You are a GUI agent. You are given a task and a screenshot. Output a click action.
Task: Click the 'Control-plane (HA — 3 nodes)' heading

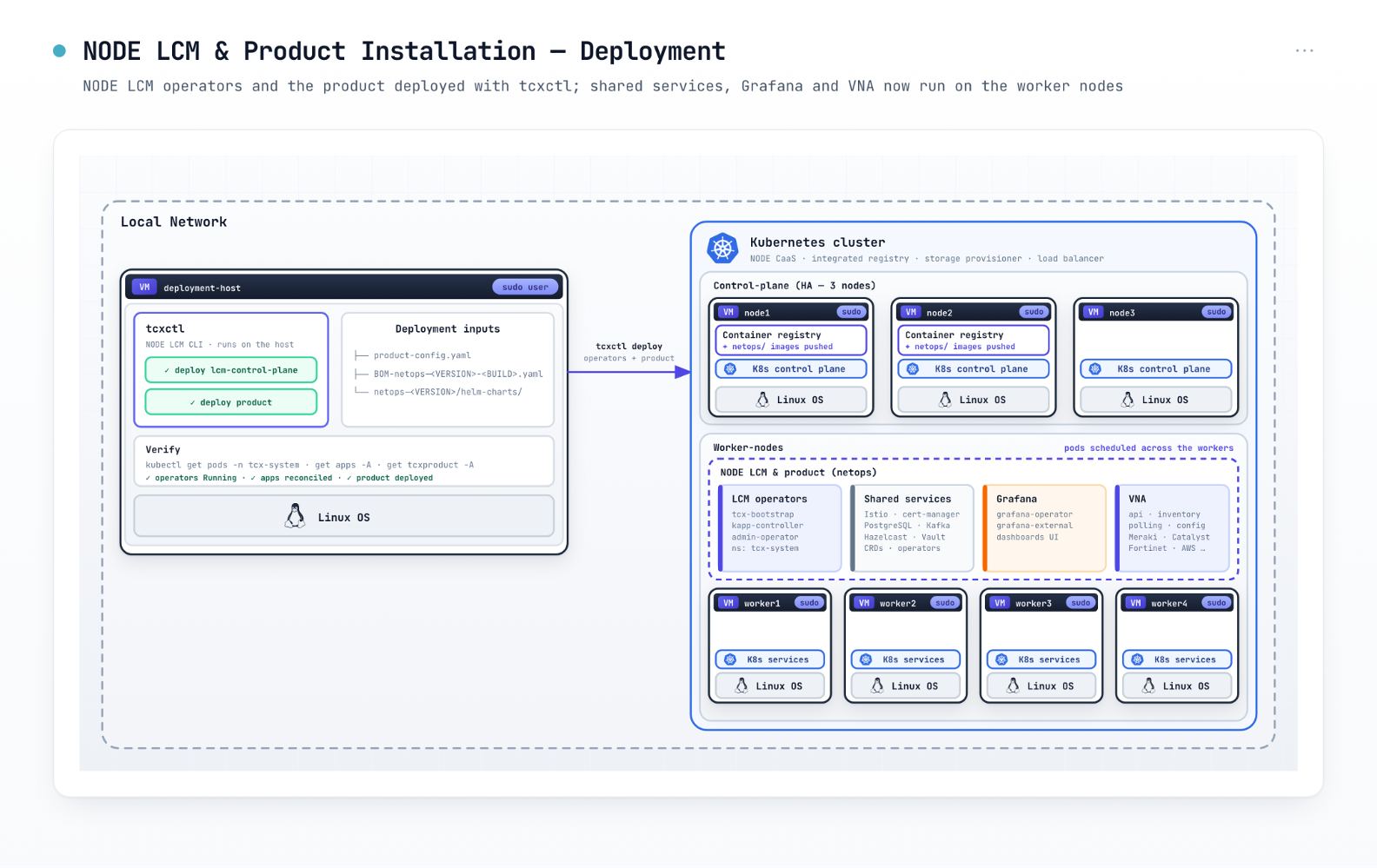point(795,286)
